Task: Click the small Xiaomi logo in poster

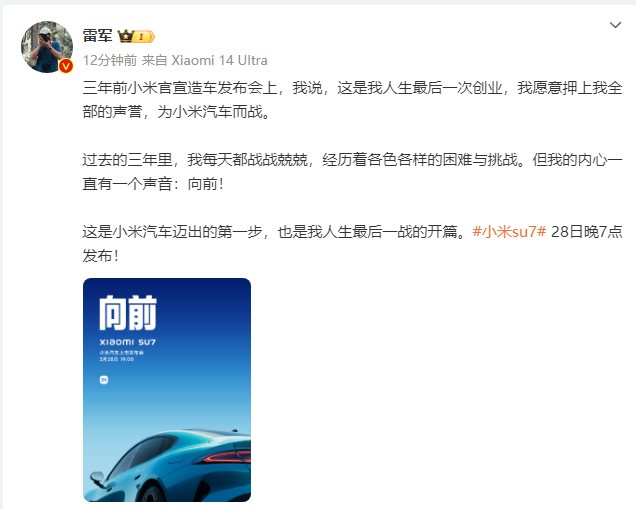Action: (x=104, y=380)
